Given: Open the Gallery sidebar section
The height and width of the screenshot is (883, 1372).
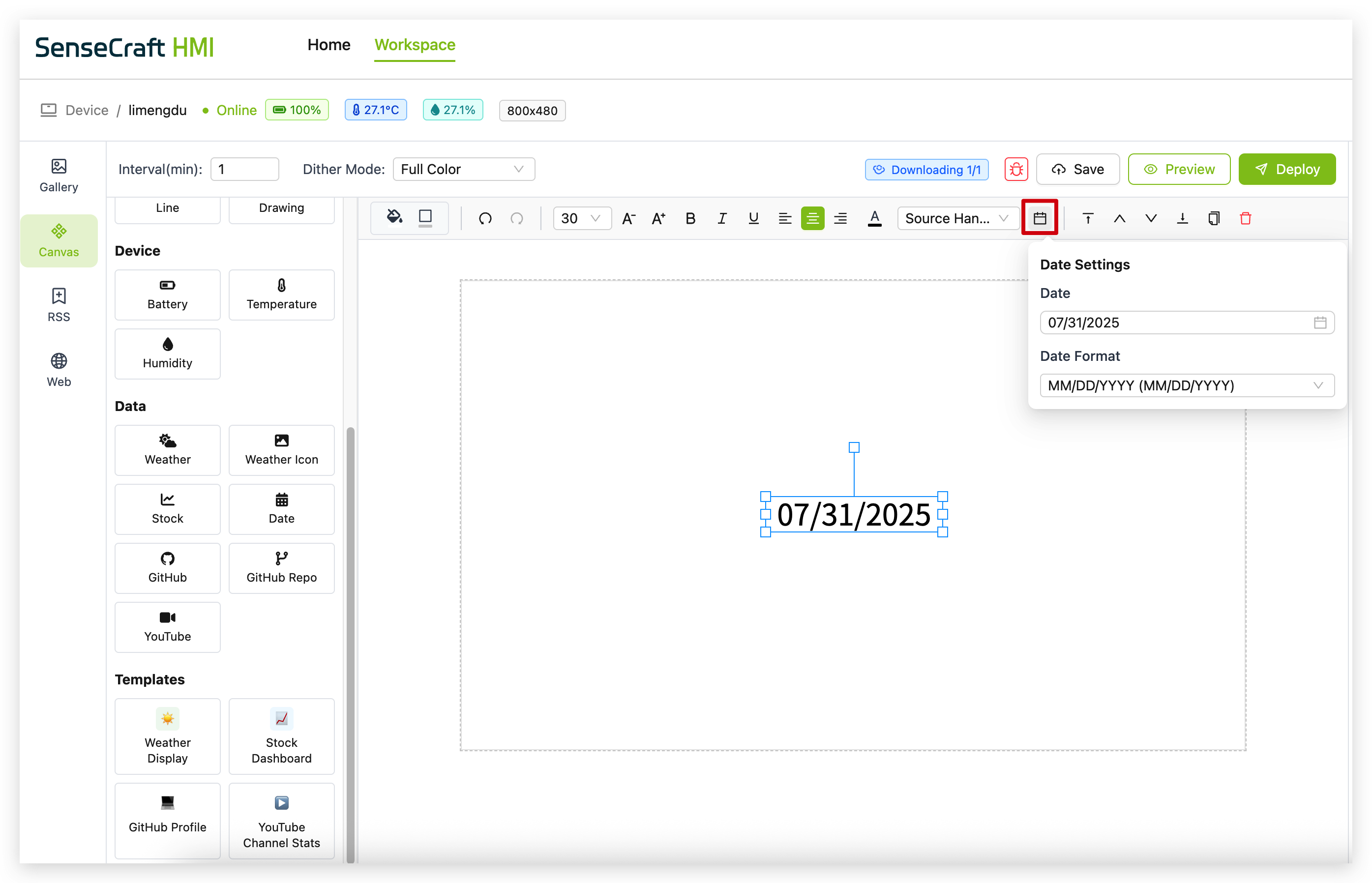Looking at the screenshot, I should [59, 176].
